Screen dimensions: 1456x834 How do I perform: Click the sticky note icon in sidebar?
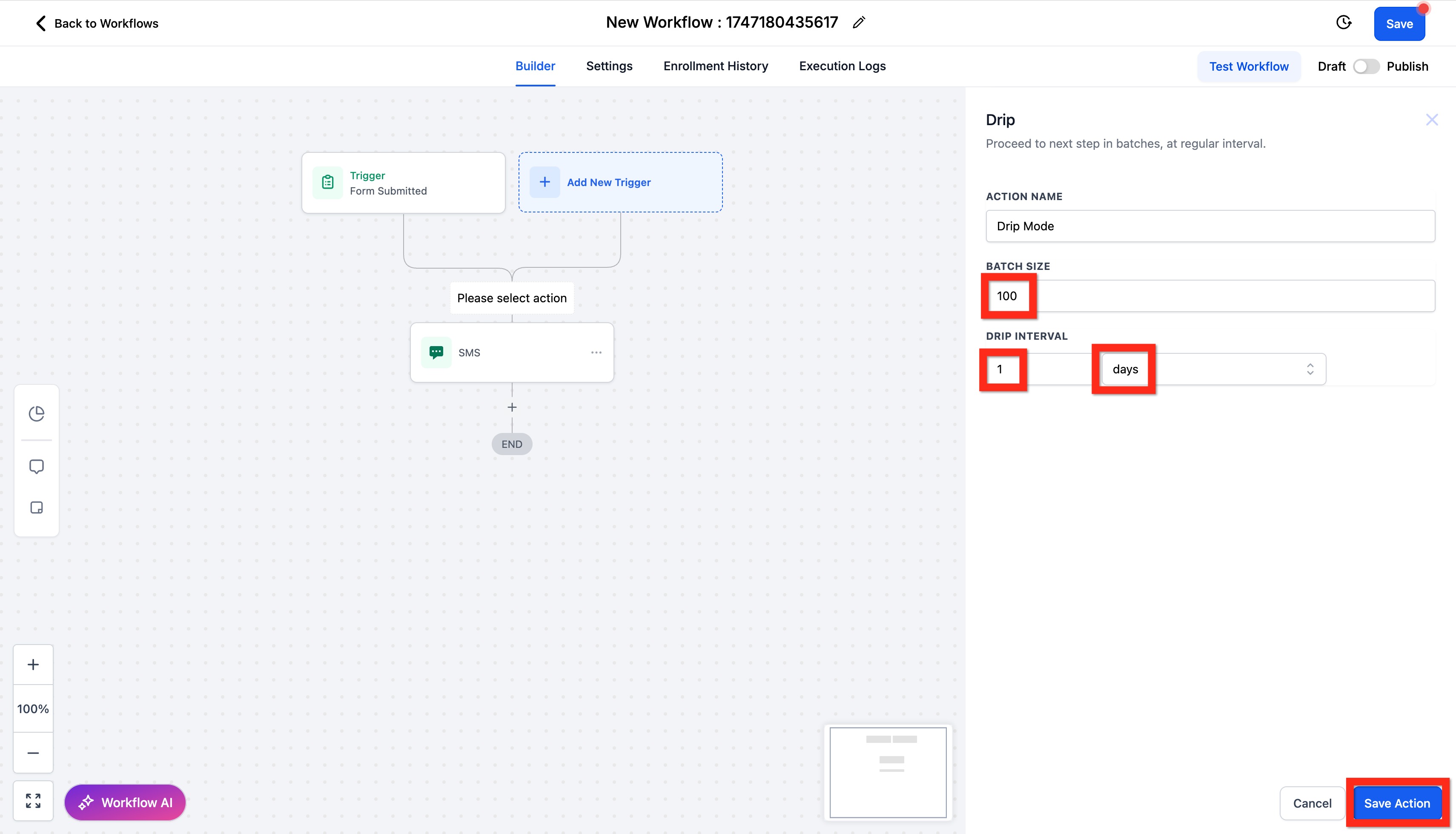(37, 507)
